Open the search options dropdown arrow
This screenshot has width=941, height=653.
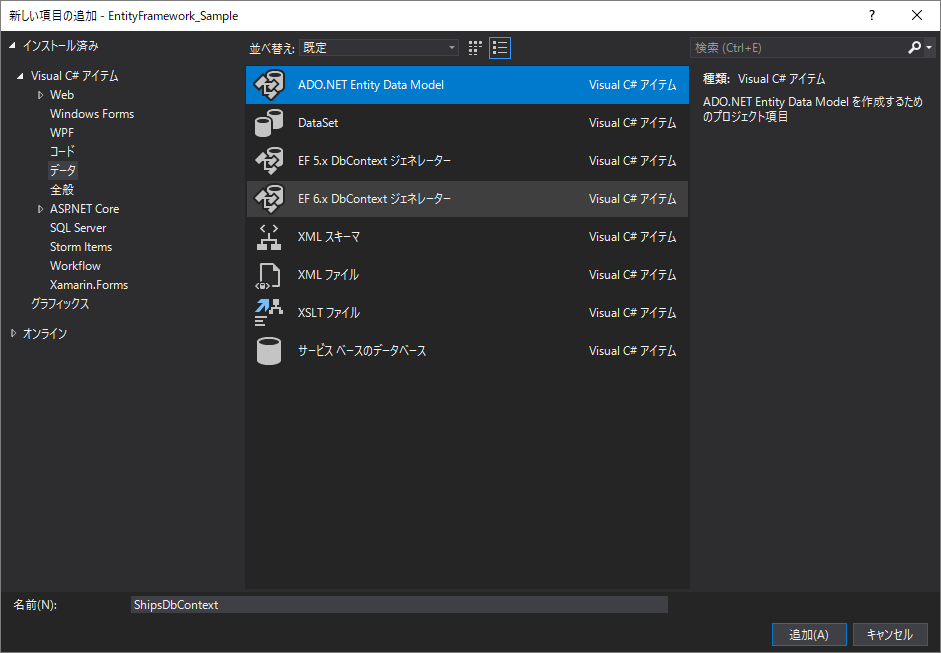tap(929, 47)
